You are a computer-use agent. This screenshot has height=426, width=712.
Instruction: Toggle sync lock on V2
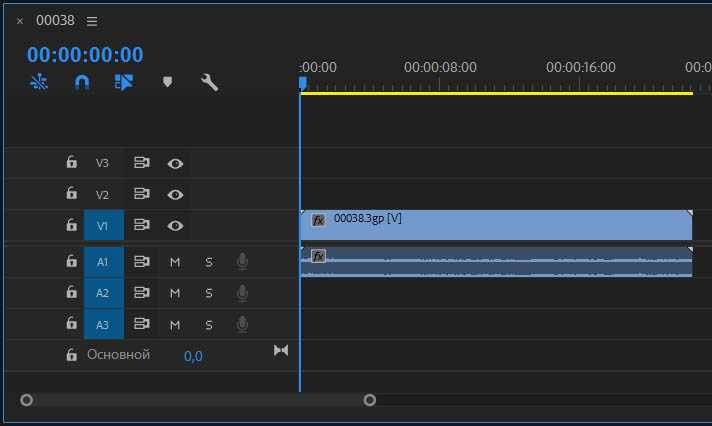(x=142, y=194)
